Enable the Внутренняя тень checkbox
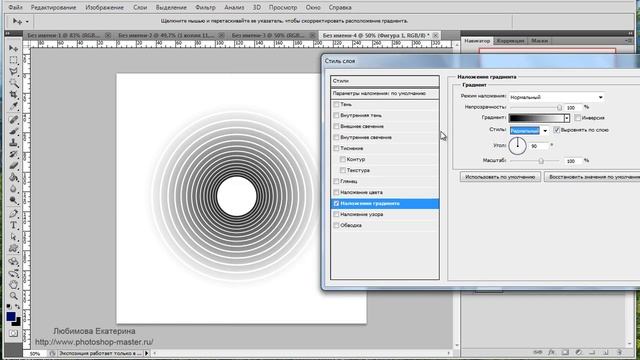 tap(336, 116)
